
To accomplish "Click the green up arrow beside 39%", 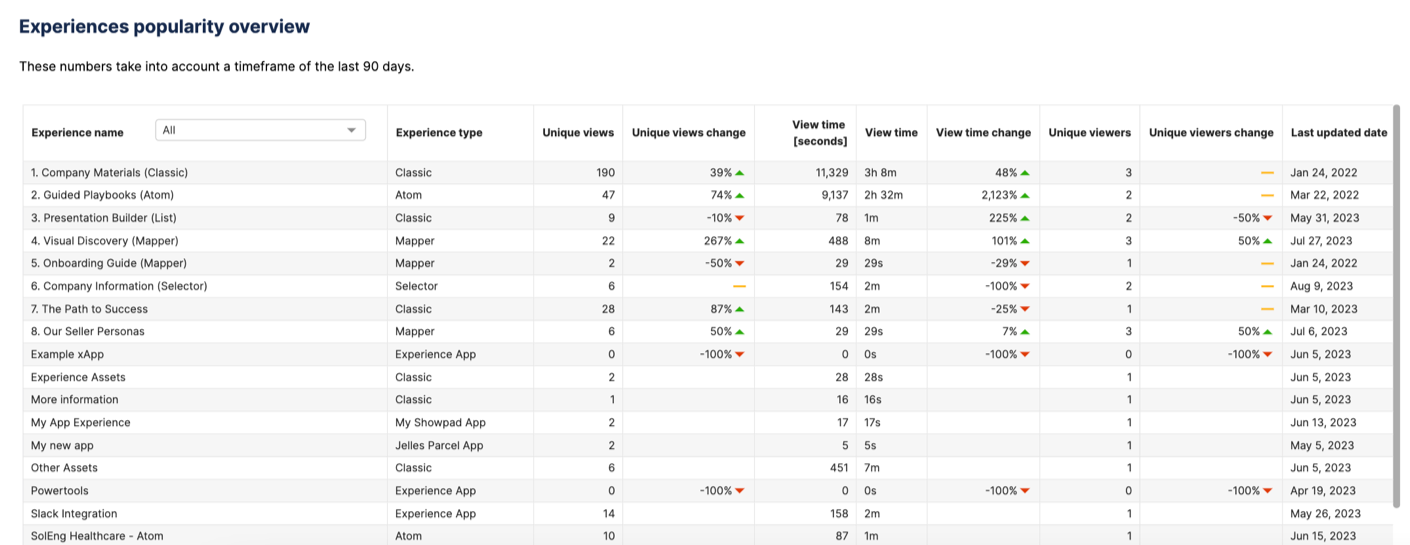I will click(740, 173).
